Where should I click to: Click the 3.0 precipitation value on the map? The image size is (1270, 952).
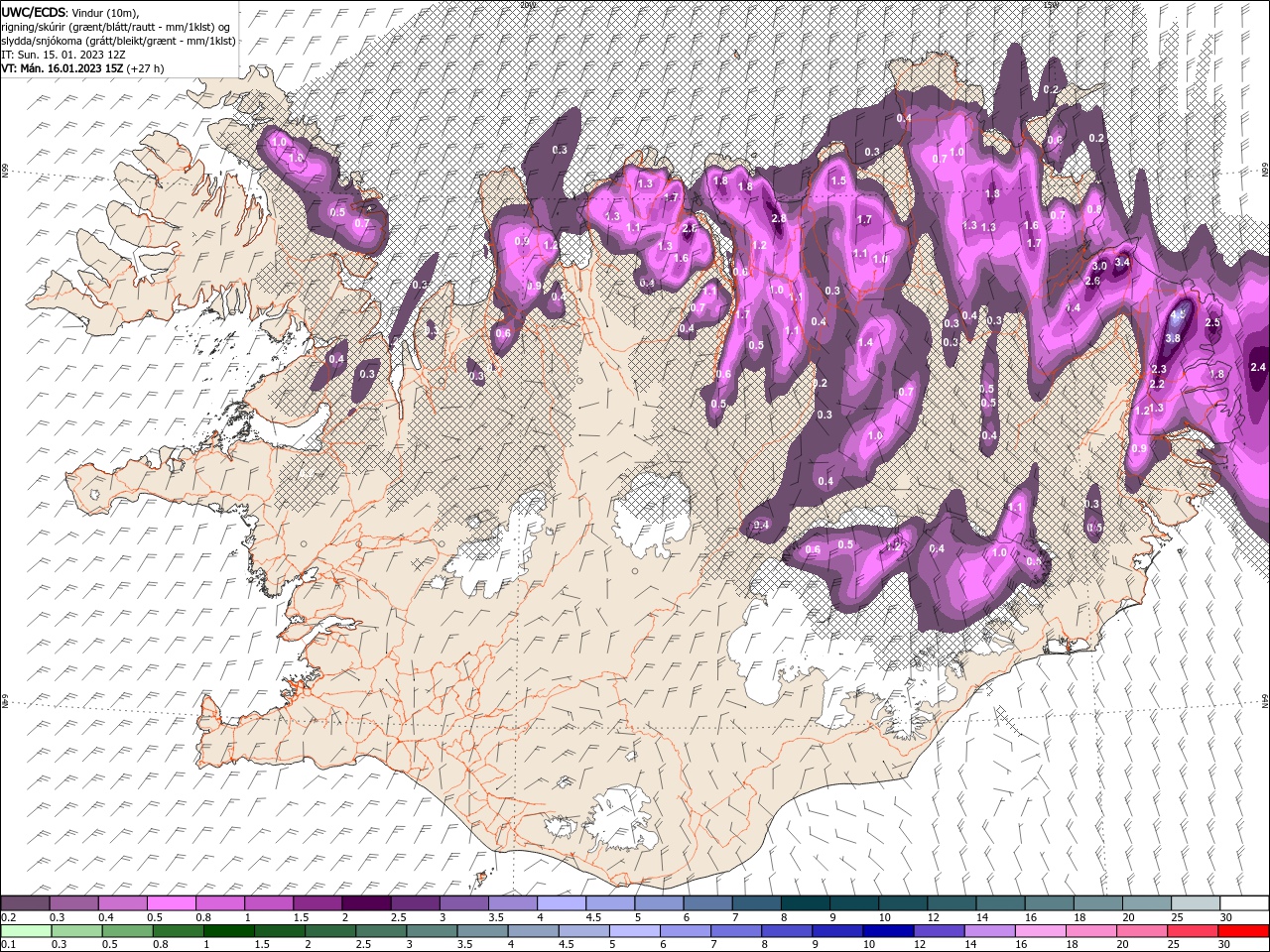tap(1099, 266)
